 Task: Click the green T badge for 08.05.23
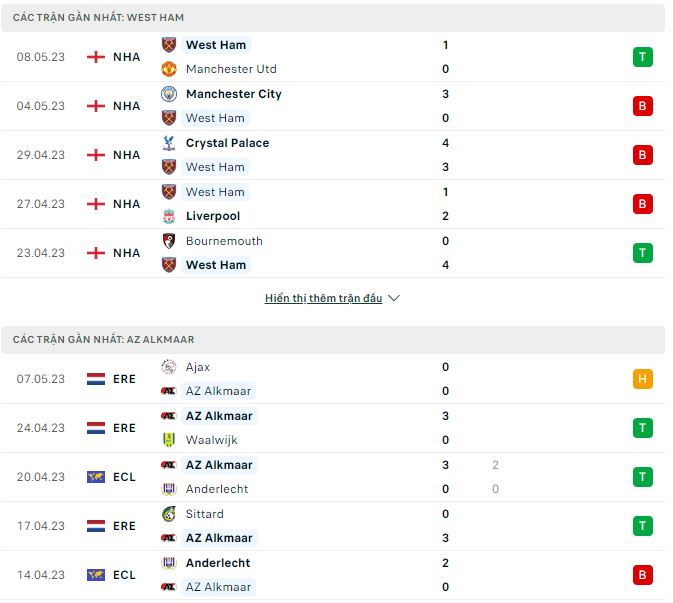642,57
